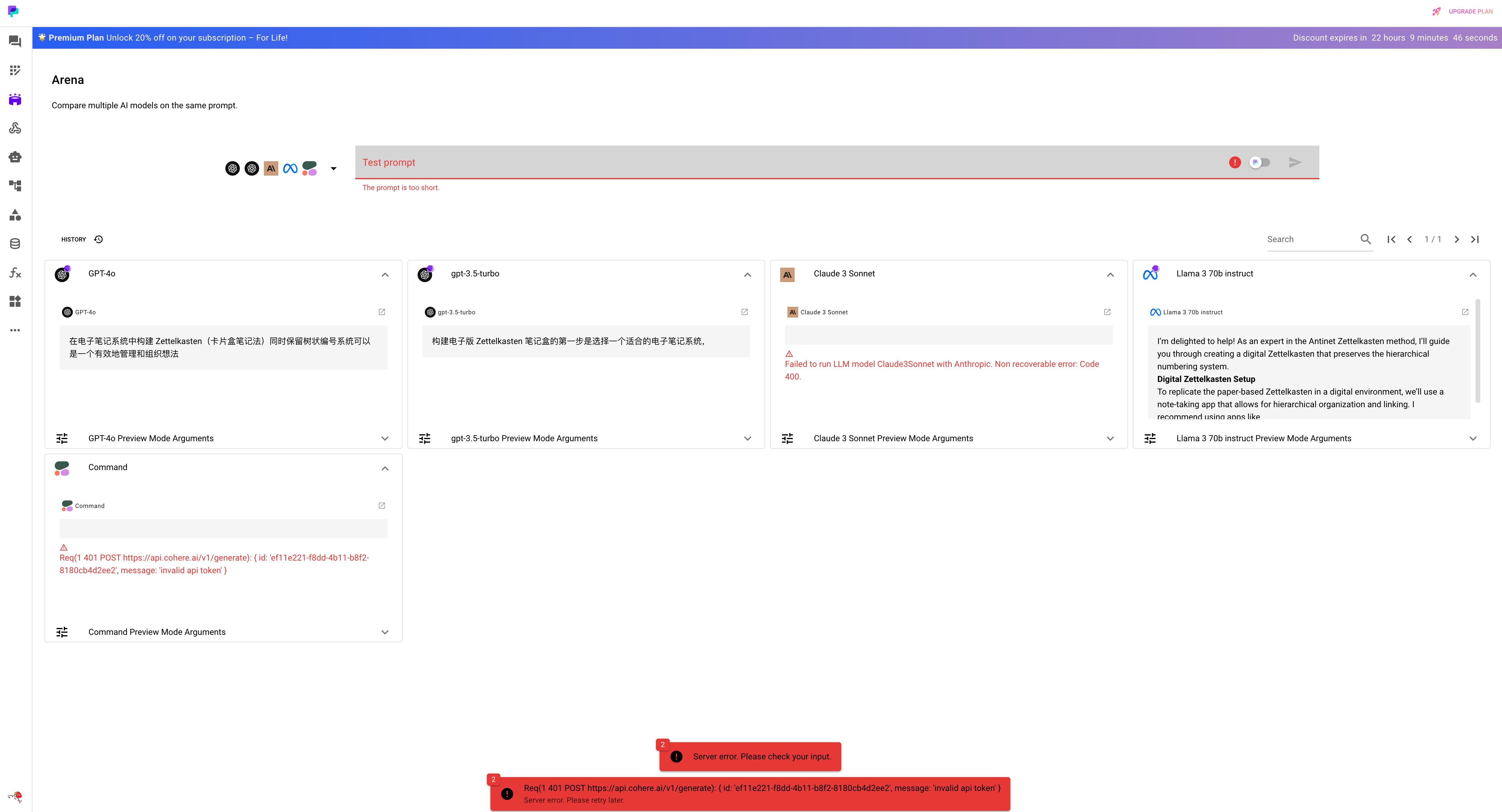Click the app logo in the top-left corner
Image resolution: width=1502 pixels, height=812 pixels.
click(13, 11)
